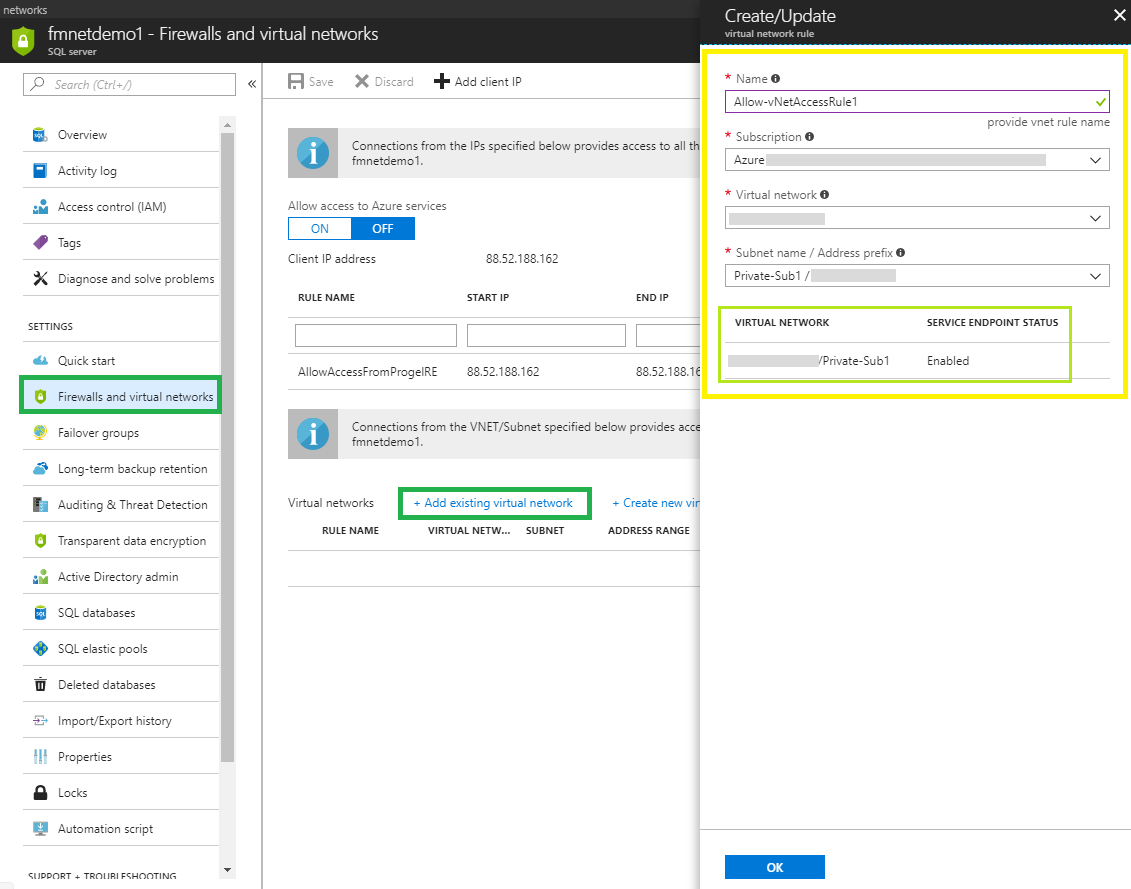Click the SQL elastic pools diamond icon
Viewport: 1131px width, 889px height.
tap(40, 649)
